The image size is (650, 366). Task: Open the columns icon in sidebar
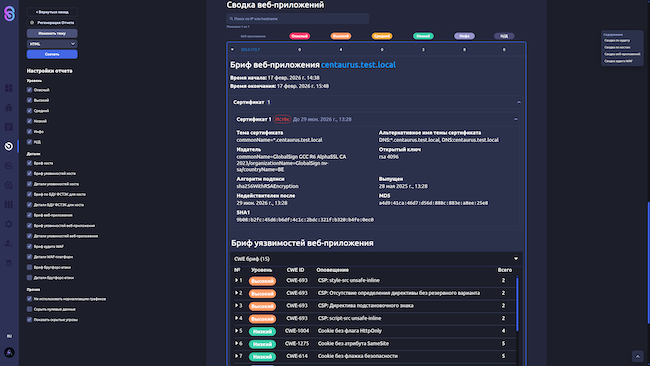pyautogui.click(x=9, y=205)
